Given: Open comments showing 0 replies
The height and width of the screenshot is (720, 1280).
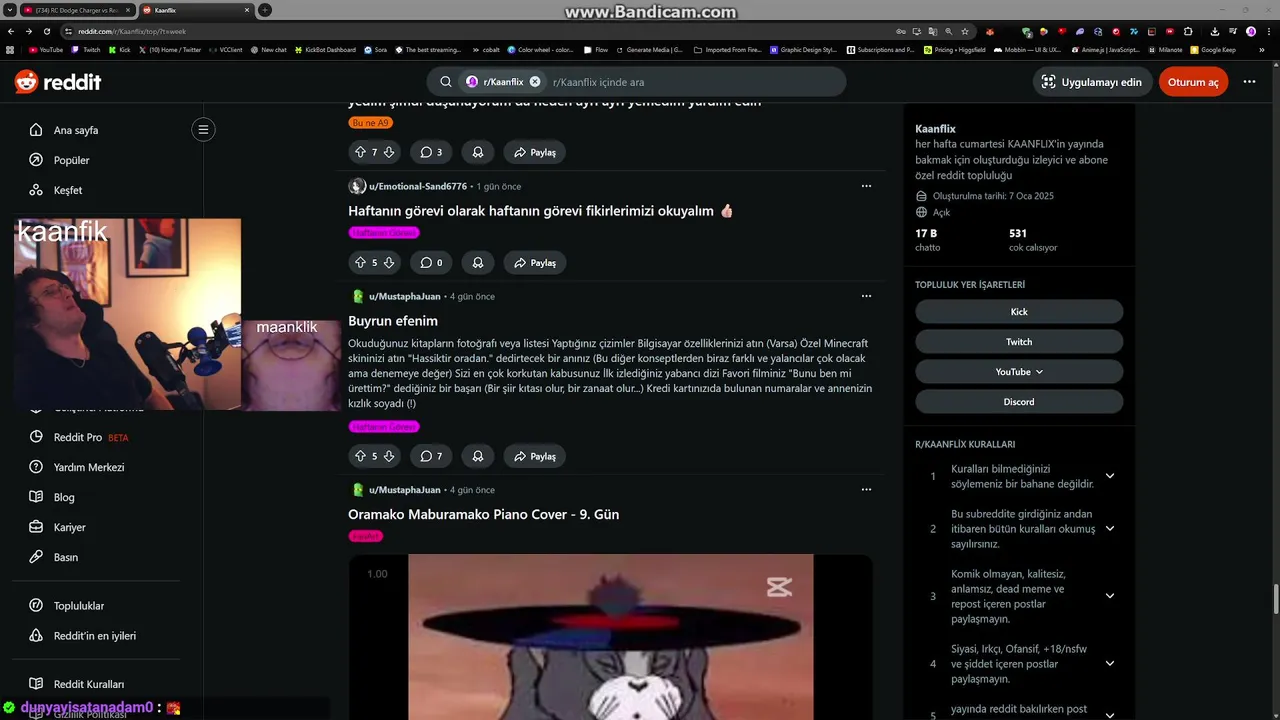Looking at the screenshot, I should coord(431,262).
